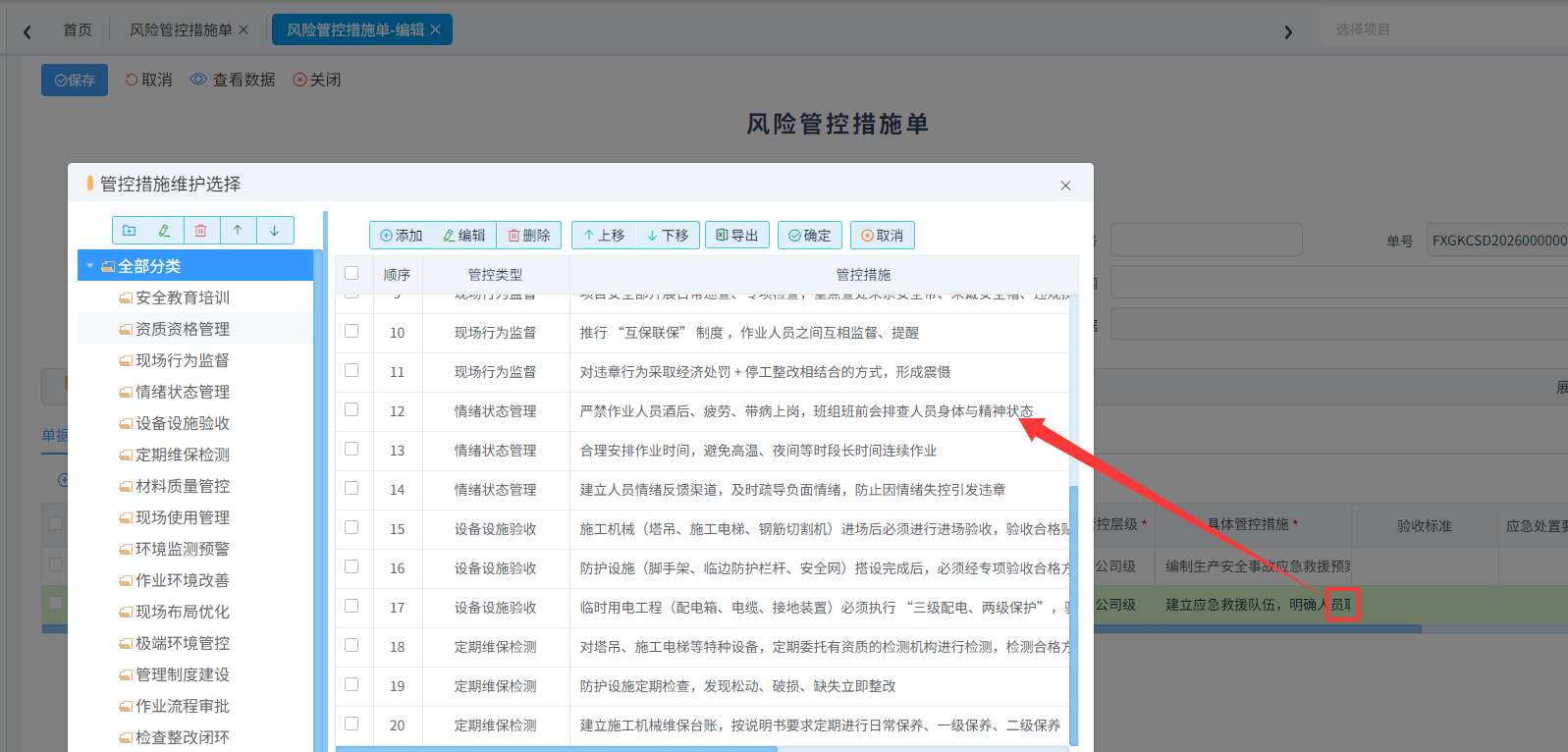This screenshot has width=1568, height=752.
Task: Select the 设备设施验收 category
Action: pyautogui.click(x=183, y=423)
